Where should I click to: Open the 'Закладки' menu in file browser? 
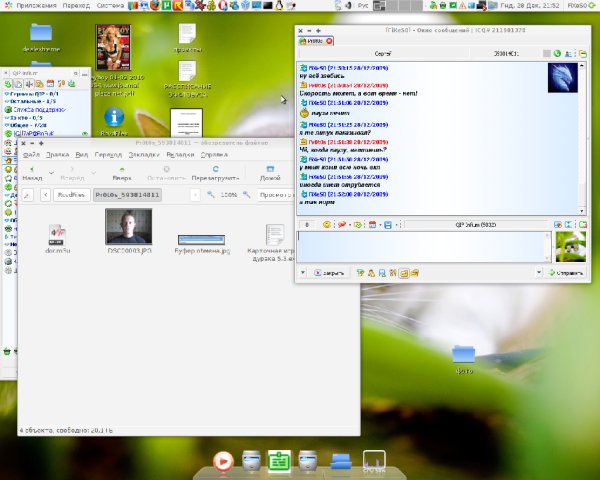144,155
